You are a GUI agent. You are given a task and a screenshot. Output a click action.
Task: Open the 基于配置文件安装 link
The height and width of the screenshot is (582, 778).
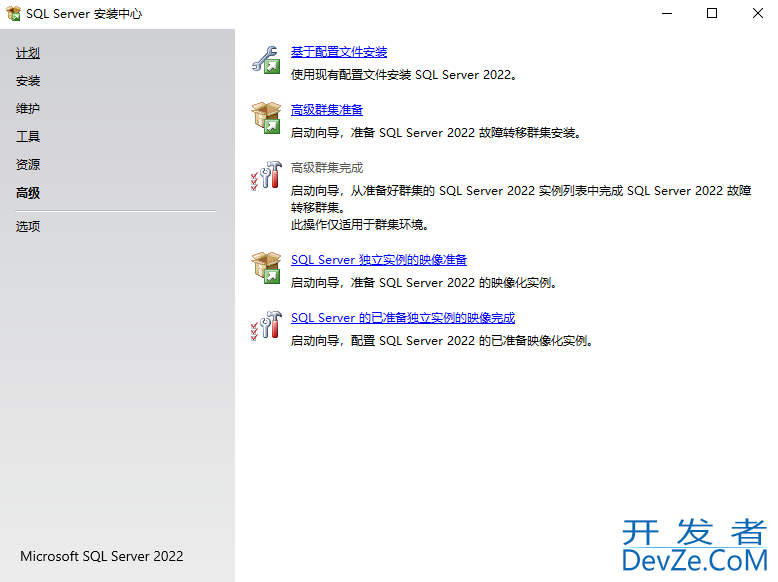click(339, 52)
